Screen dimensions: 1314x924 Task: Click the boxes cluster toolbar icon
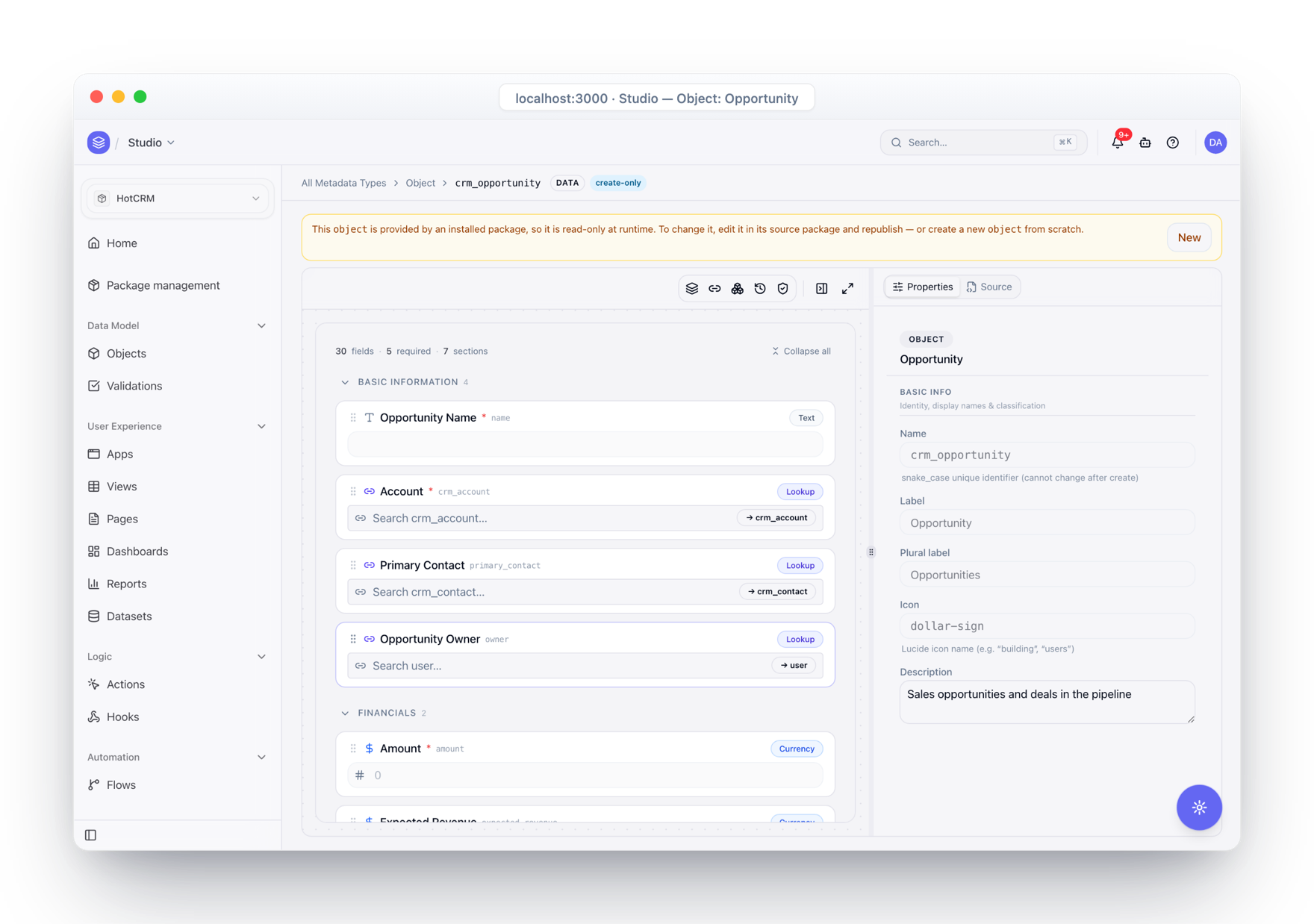[738, 288]
